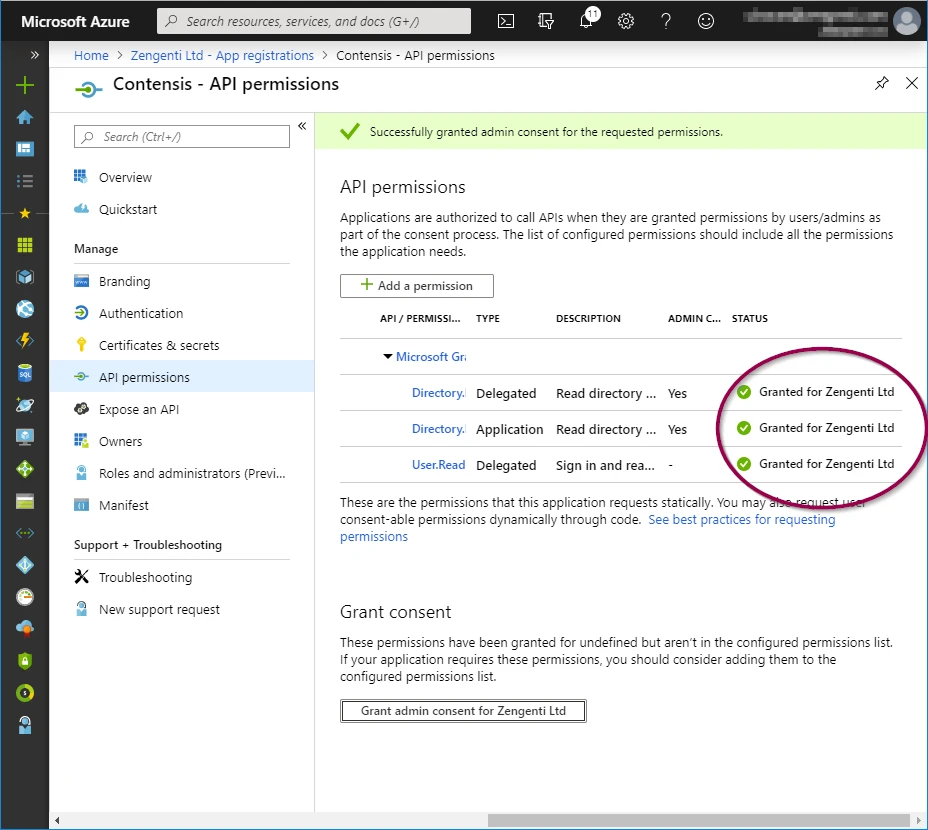Click Grant admin consent for Zengenti Ltd
This screenshot has height=830, width=928.
(462, 711)
